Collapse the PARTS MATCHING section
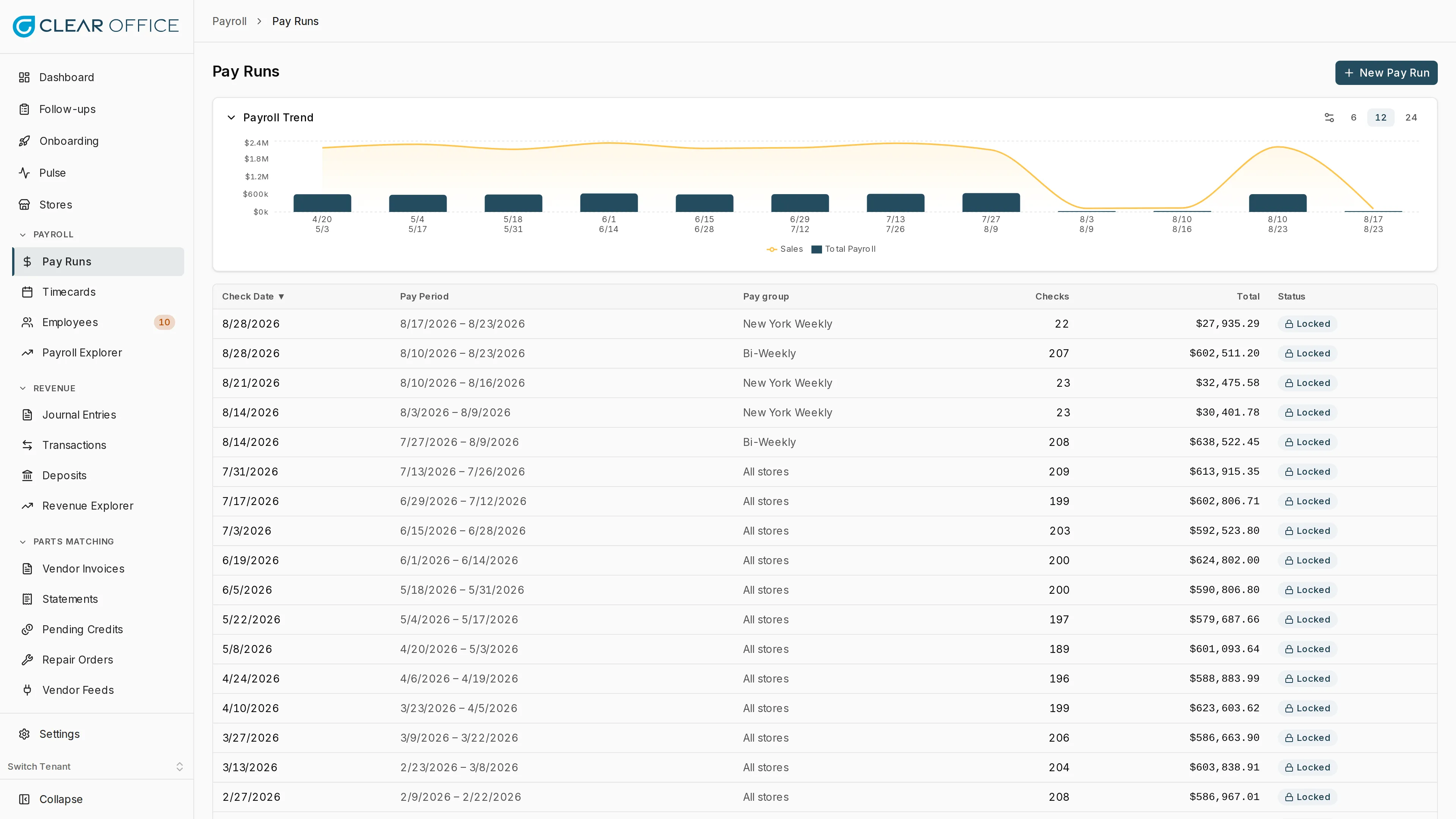This screenshot has width=1456, height=819. click(x=67, y=541)
